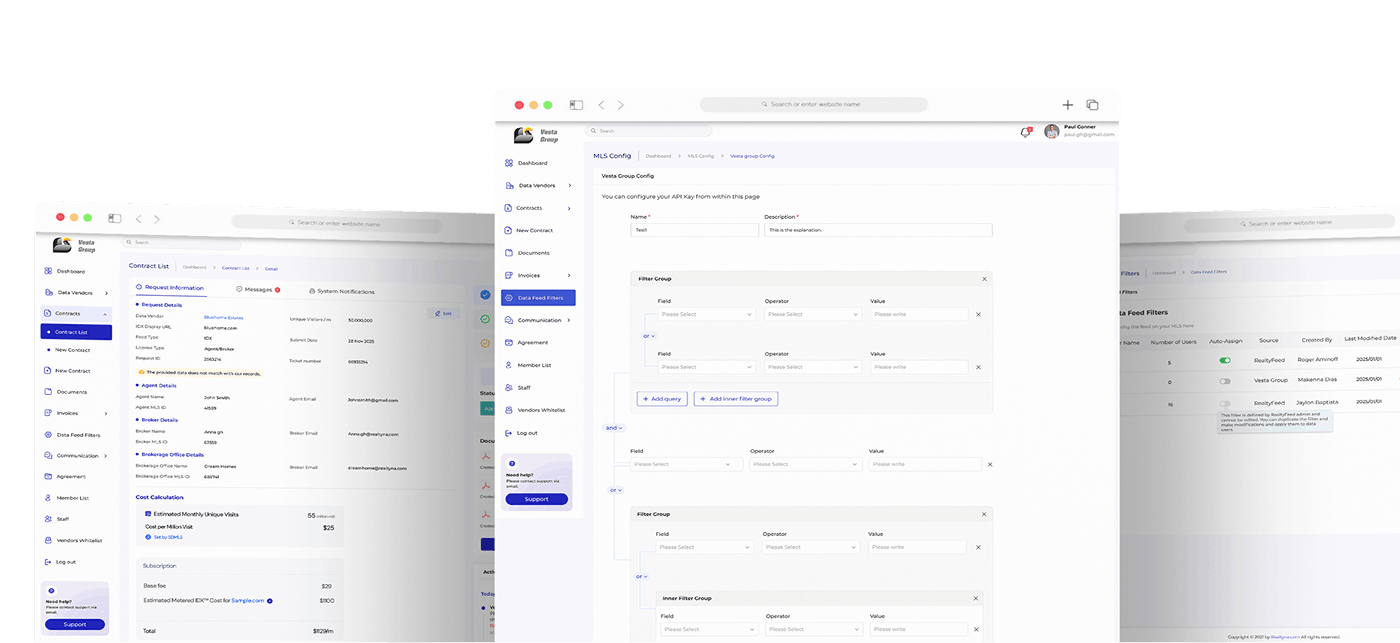Click Contracts icon in center window sidebar
This screenshot has width=1400, height=643.
pyautogui.click(x=509, y=208)
